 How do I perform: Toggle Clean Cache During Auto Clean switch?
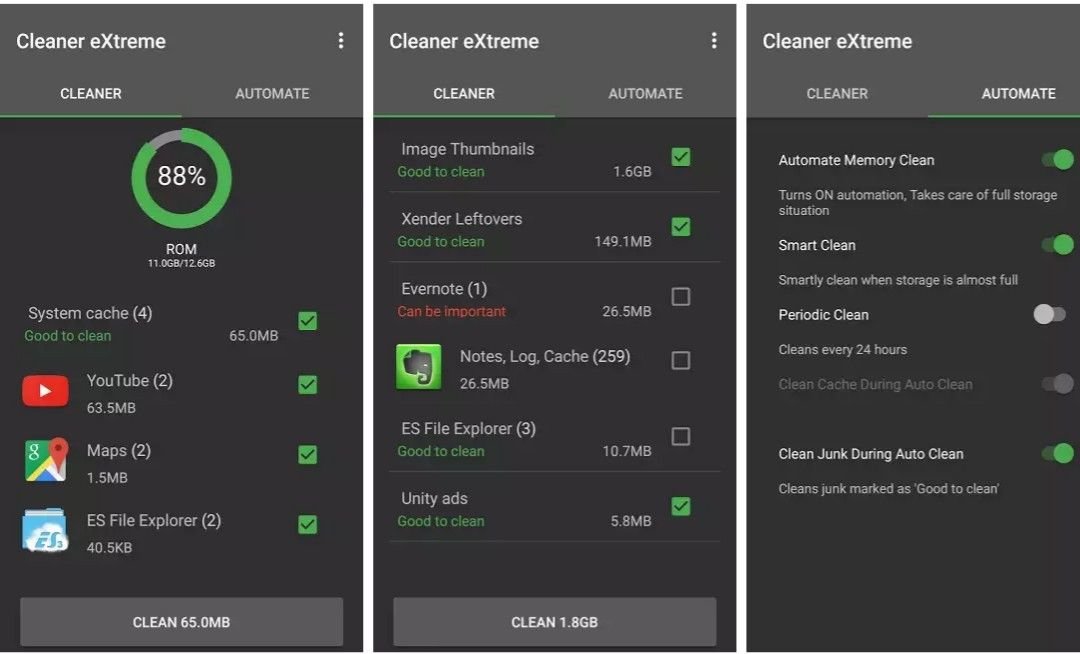[x=1058, y=383]
